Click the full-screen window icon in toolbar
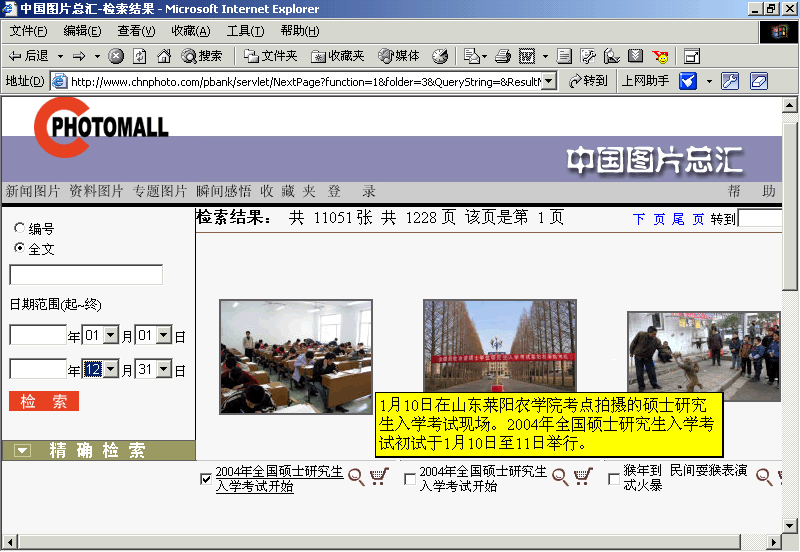 coord(692,56)
